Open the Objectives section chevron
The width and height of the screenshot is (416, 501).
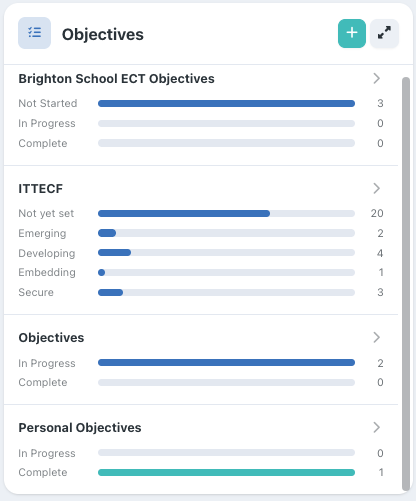point(377,337)
